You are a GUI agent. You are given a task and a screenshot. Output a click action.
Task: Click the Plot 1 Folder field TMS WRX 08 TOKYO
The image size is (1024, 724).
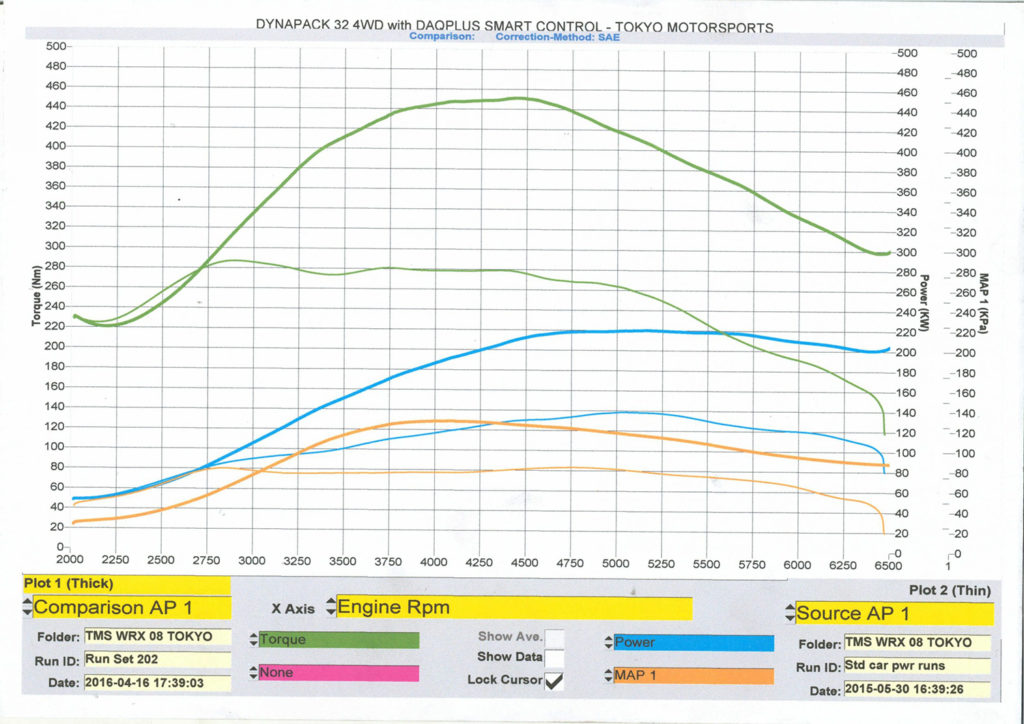click(156, 636)
